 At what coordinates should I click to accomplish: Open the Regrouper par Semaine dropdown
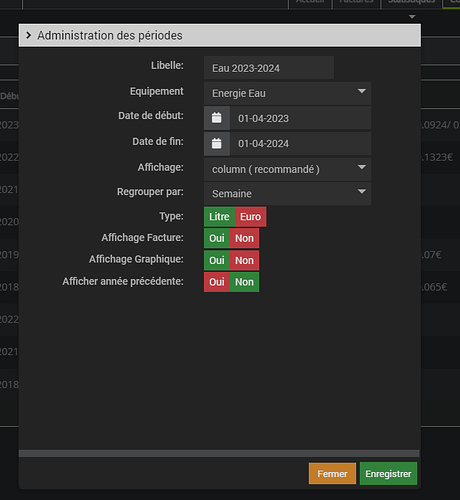pos(287,193)
